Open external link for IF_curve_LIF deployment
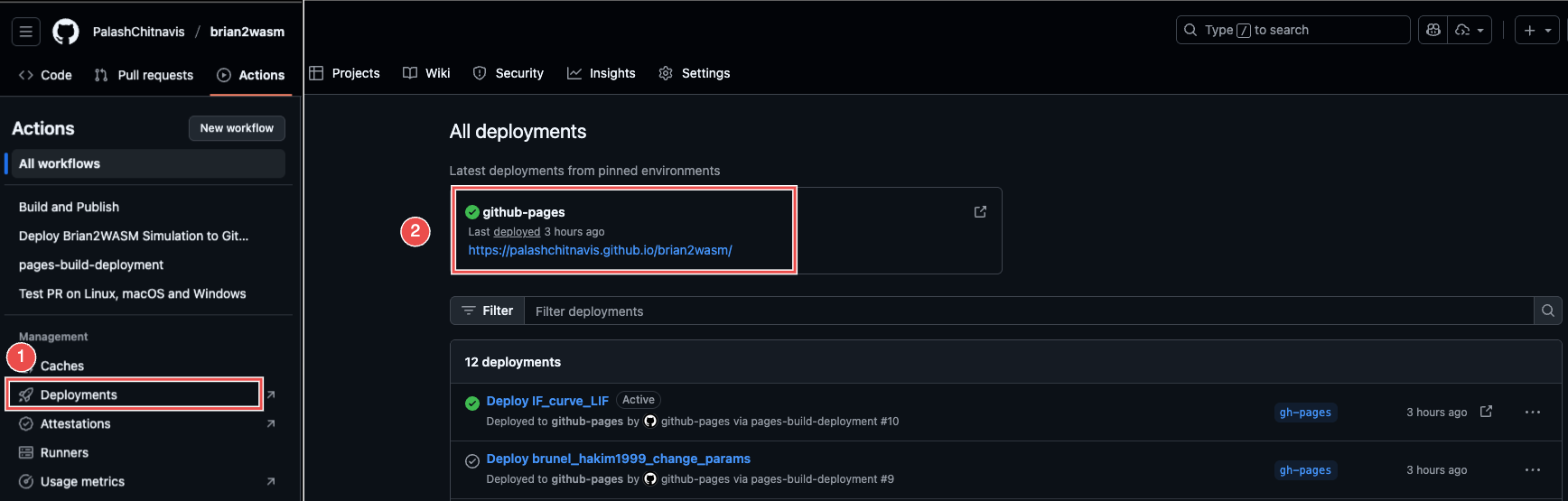The image size is (1568, 501). point(1486,412)
